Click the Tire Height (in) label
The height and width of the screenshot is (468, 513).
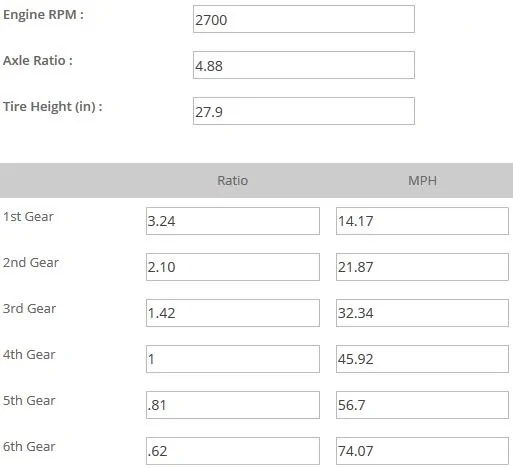[53, 107]
